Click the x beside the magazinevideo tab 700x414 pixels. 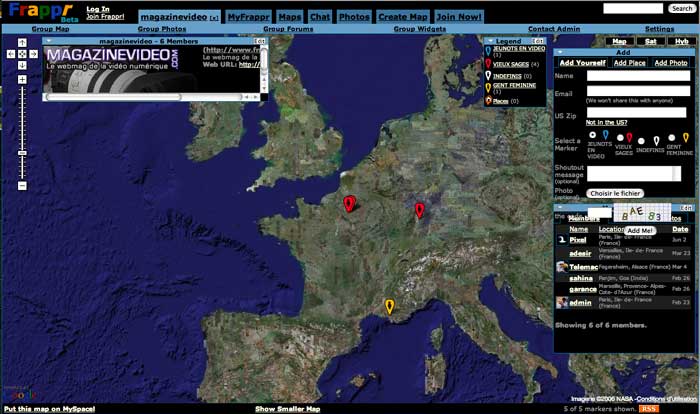214,18
